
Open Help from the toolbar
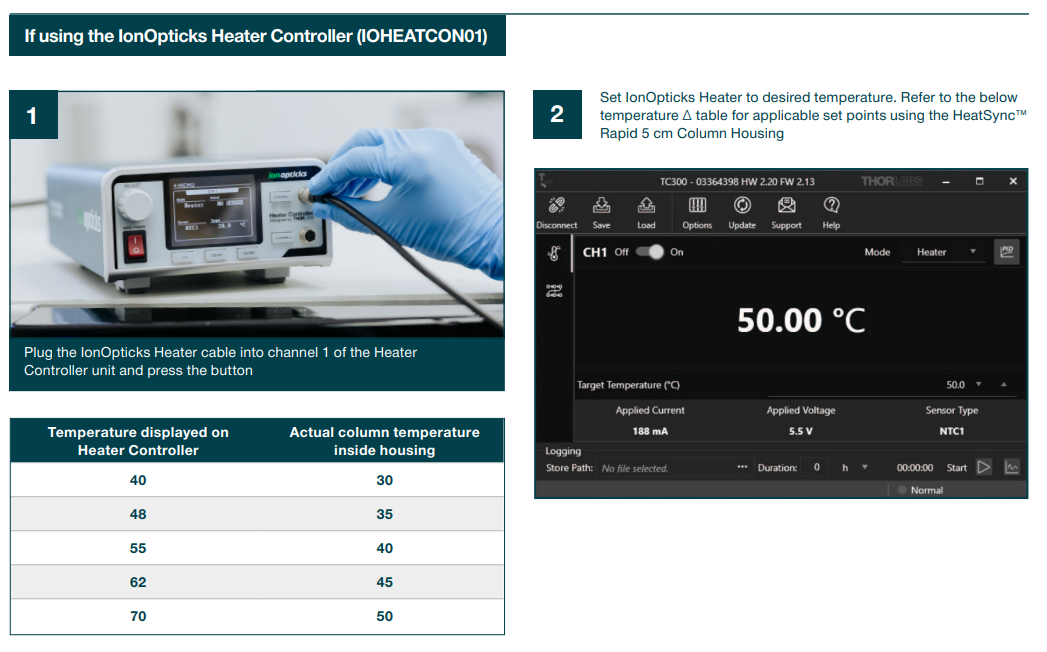point(831,206)
